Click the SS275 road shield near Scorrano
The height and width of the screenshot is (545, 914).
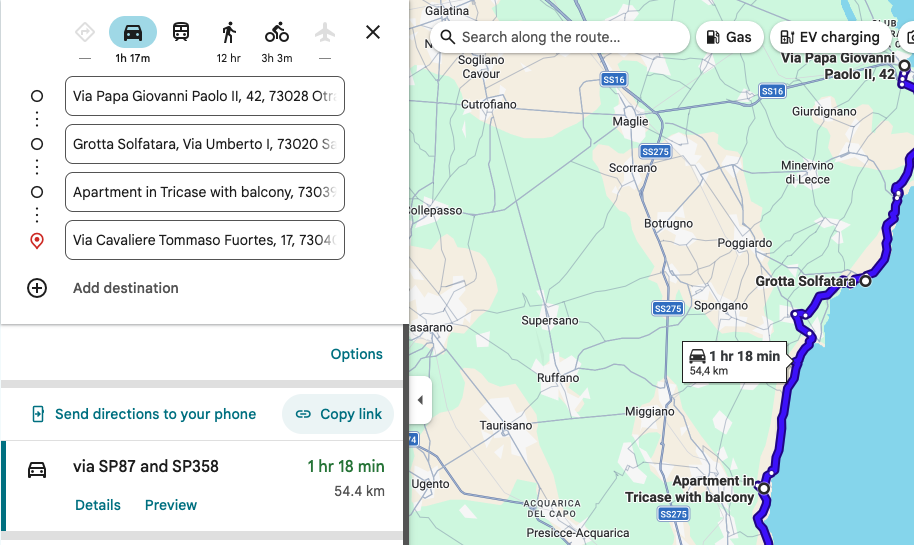tap(655, 152)
